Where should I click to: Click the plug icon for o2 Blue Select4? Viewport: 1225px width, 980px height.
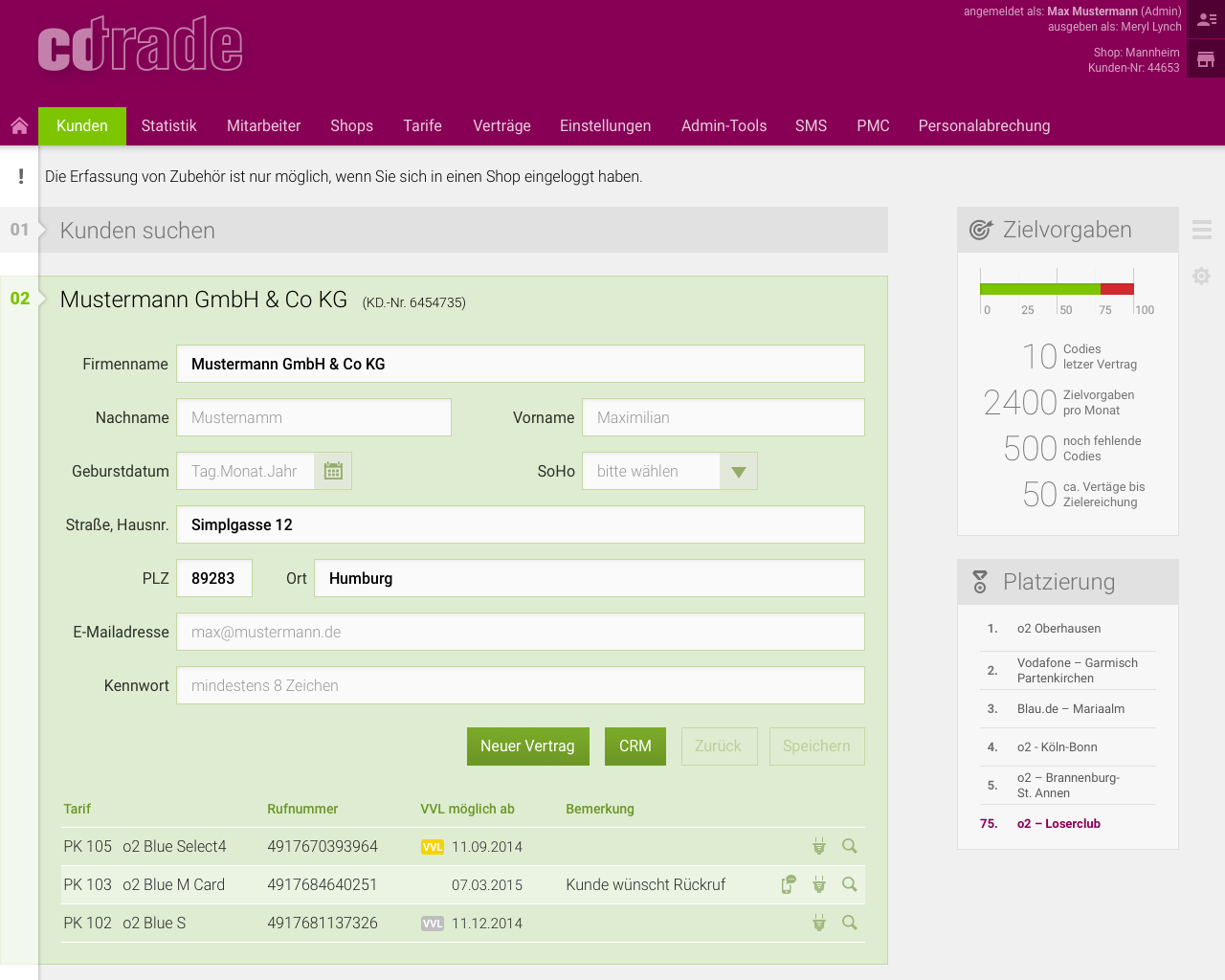click(819, 846)
